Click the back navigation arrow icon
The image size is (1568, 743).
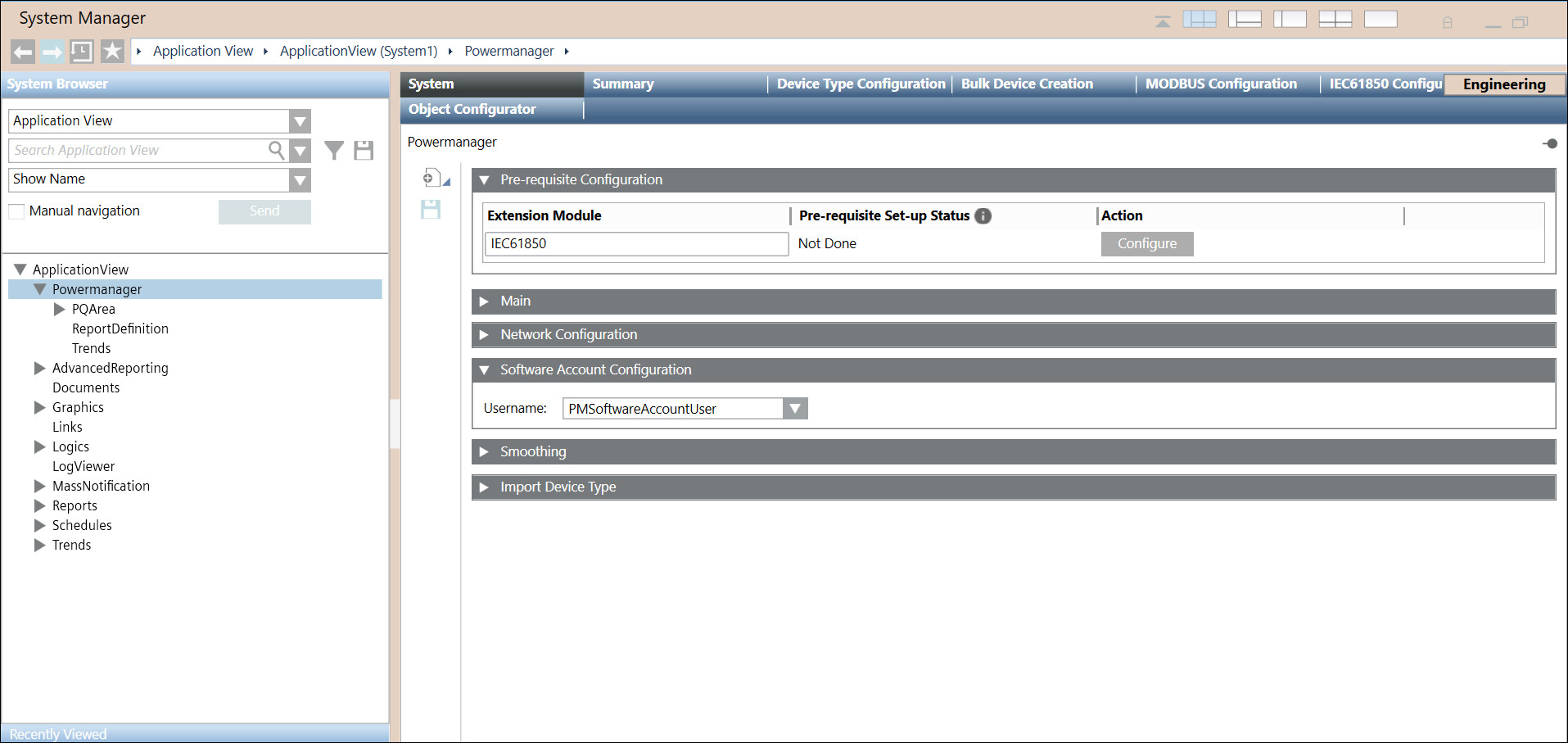pyautogui.click(x=23, y=52)
